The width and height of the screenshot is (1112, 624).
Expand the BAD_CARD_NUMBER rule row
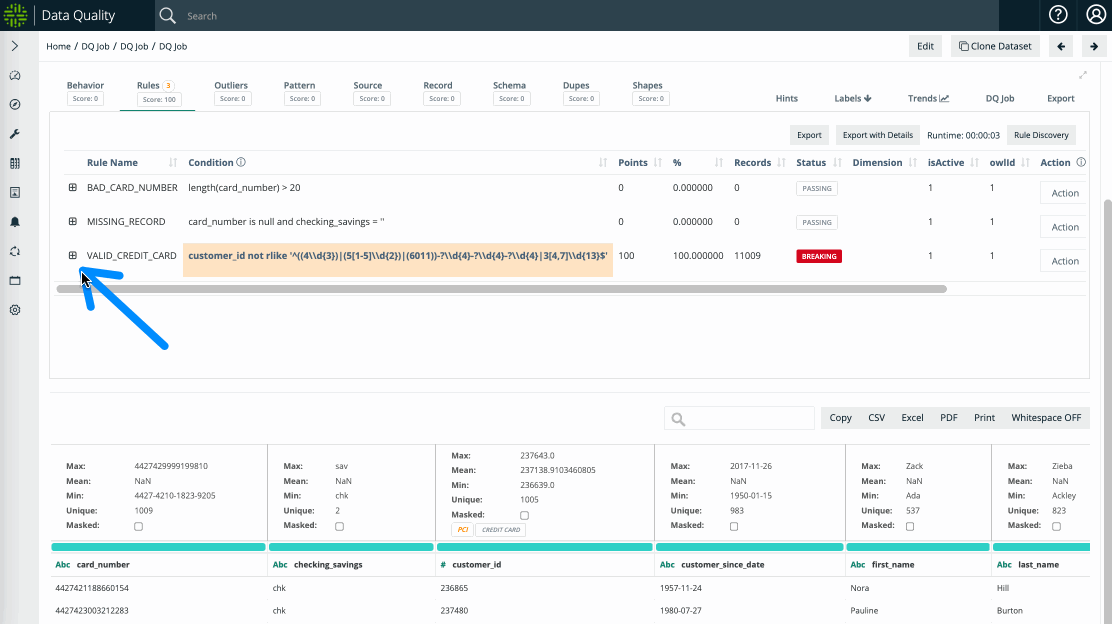73,188
